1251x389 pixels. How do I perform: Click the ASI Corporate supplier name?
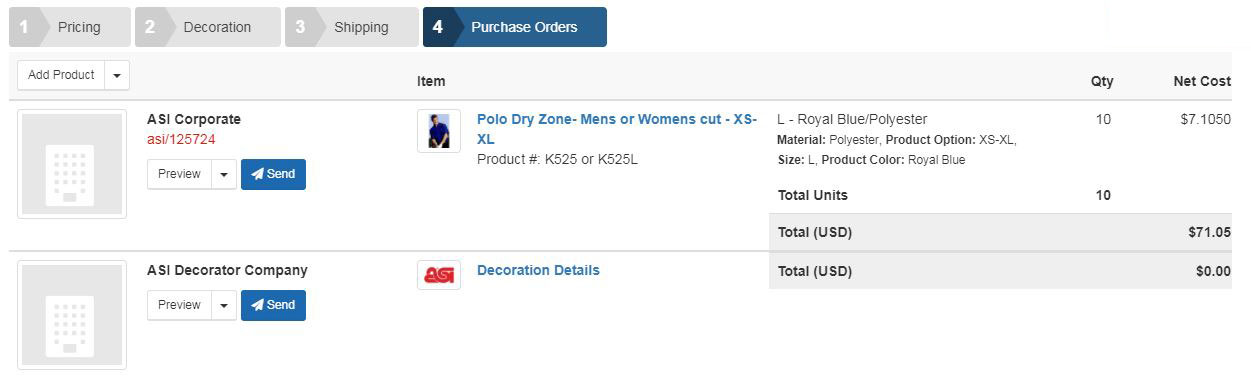point(194,119)
